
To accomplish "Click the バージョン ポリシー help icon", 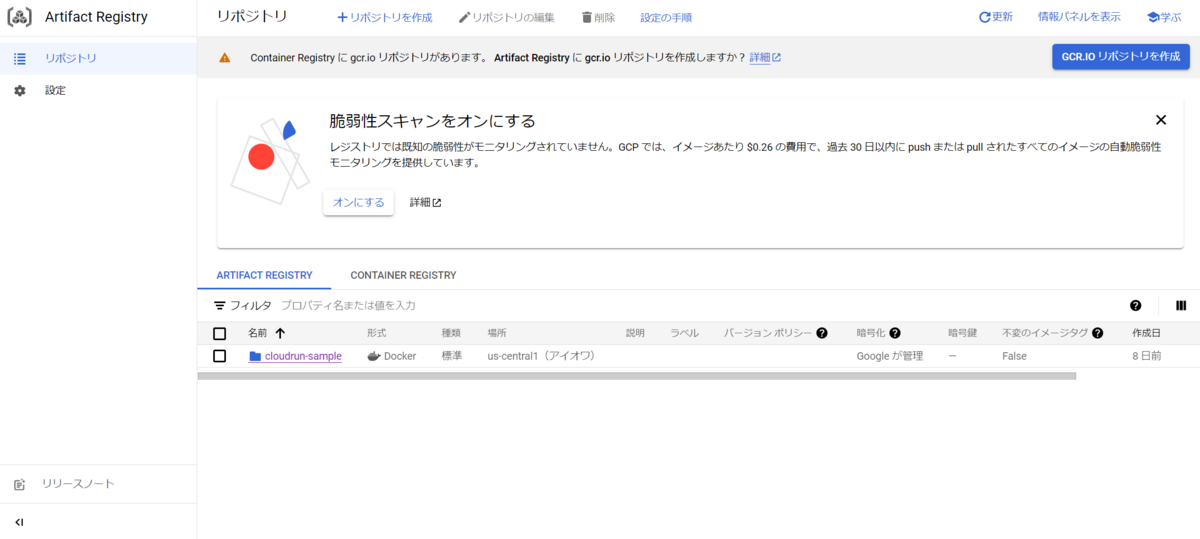I will 822,333.
